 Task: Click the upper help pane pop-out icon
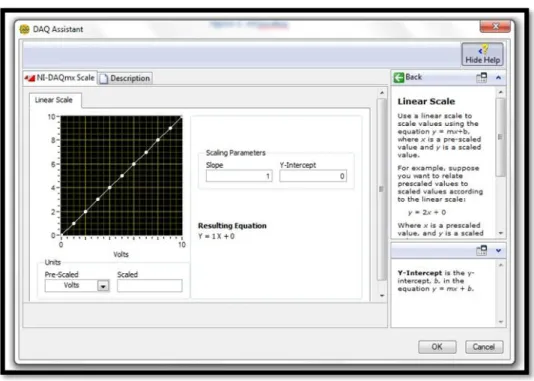coord(482,78)
